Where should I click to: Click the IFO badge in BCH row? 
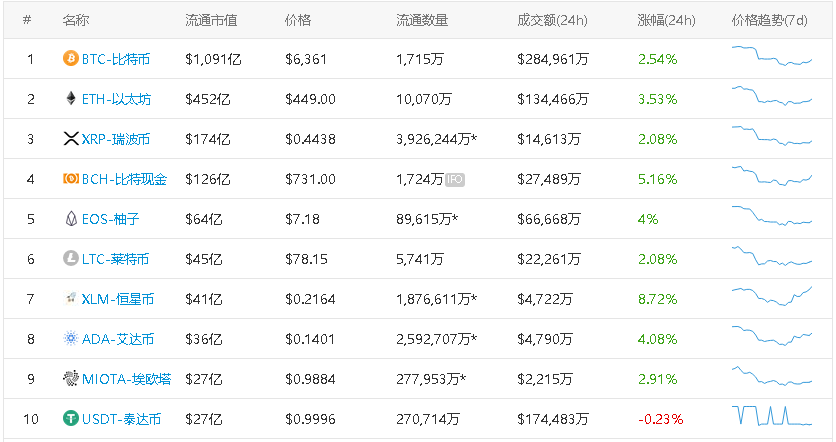click(455, 180)
